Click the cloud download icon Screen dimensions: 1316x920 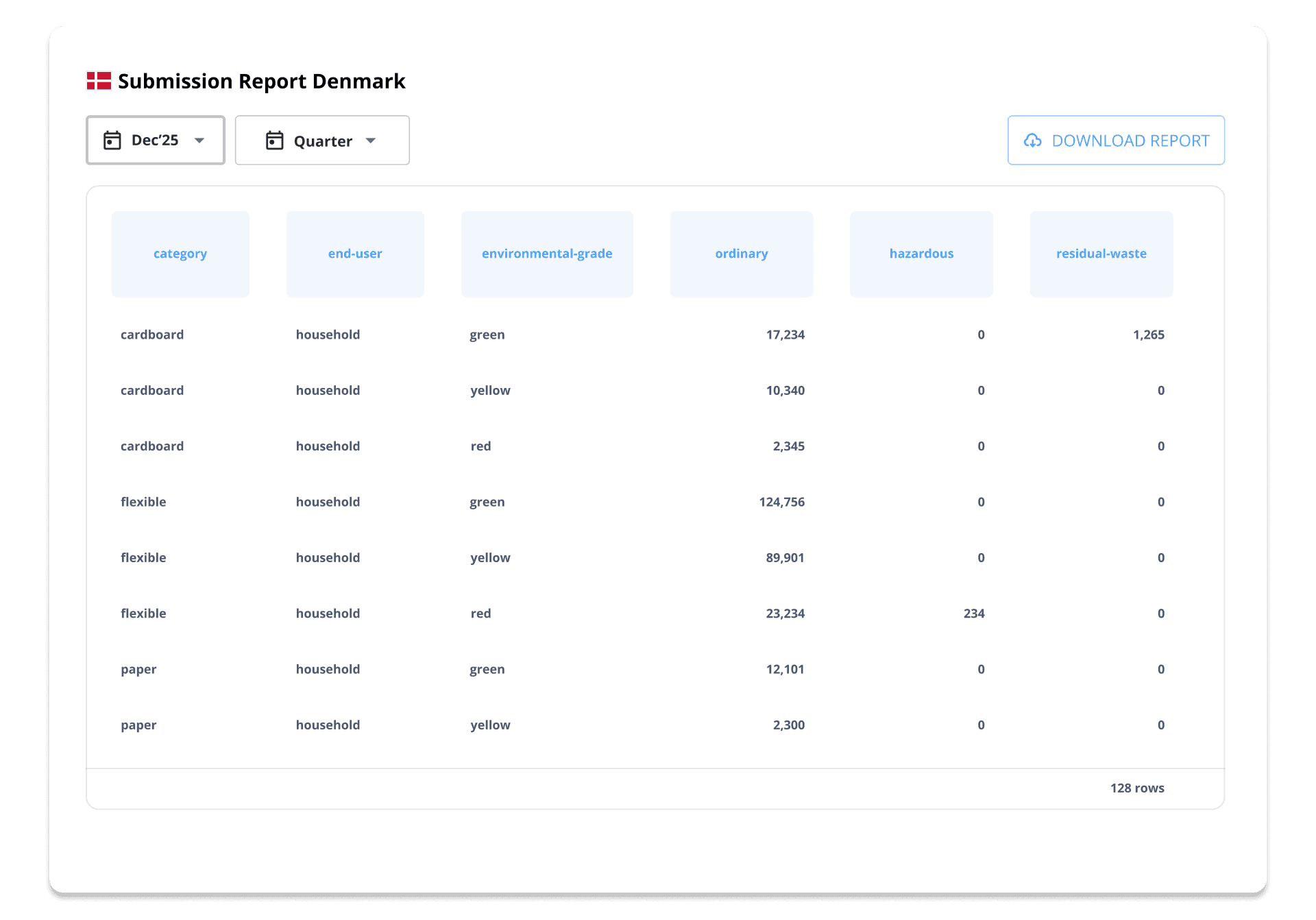1032,141
